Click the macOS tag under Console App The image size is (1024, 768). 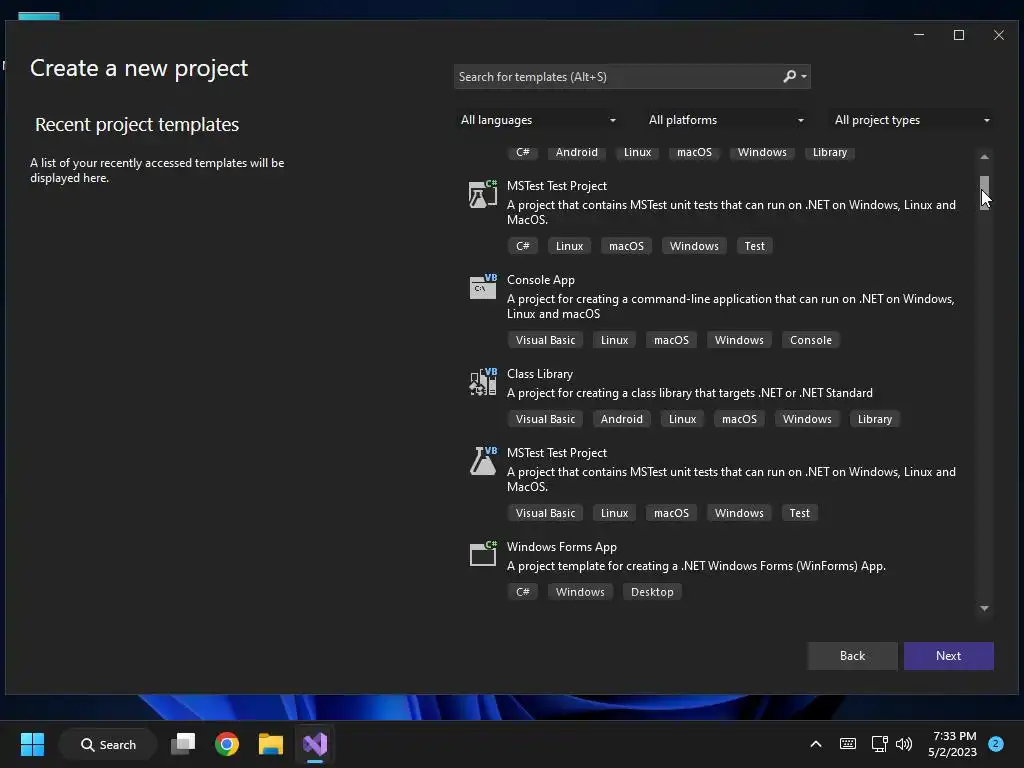click(x=671, y=340)
